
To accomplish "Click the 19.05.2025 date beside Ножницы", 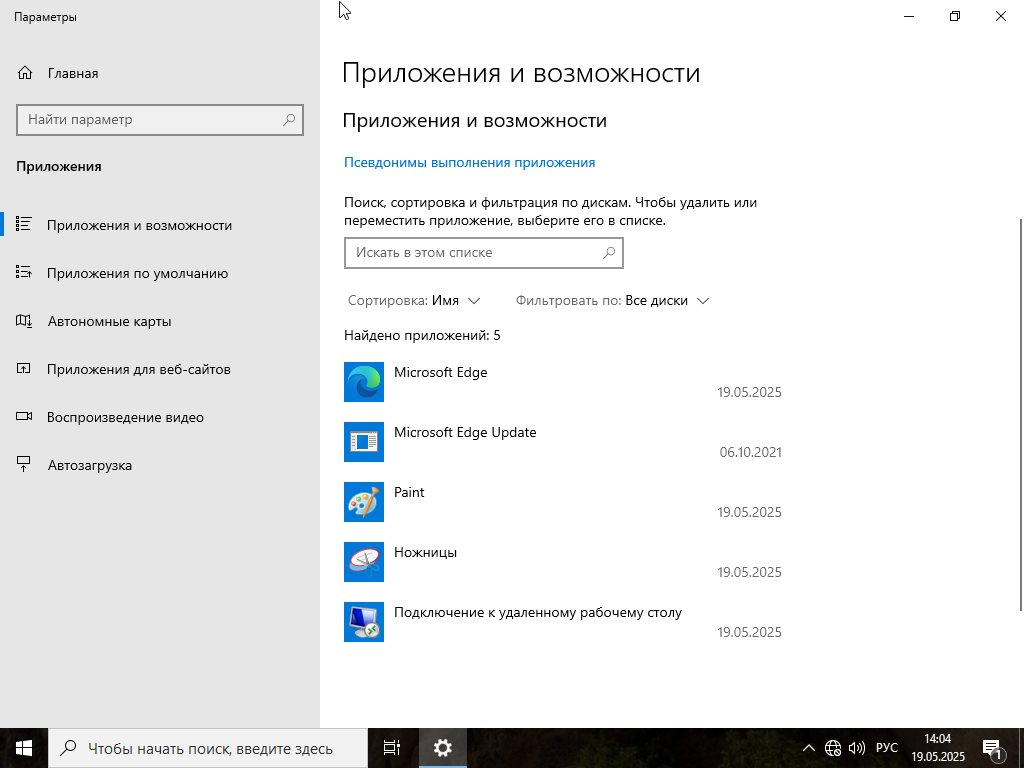I will tap(749, 572).
